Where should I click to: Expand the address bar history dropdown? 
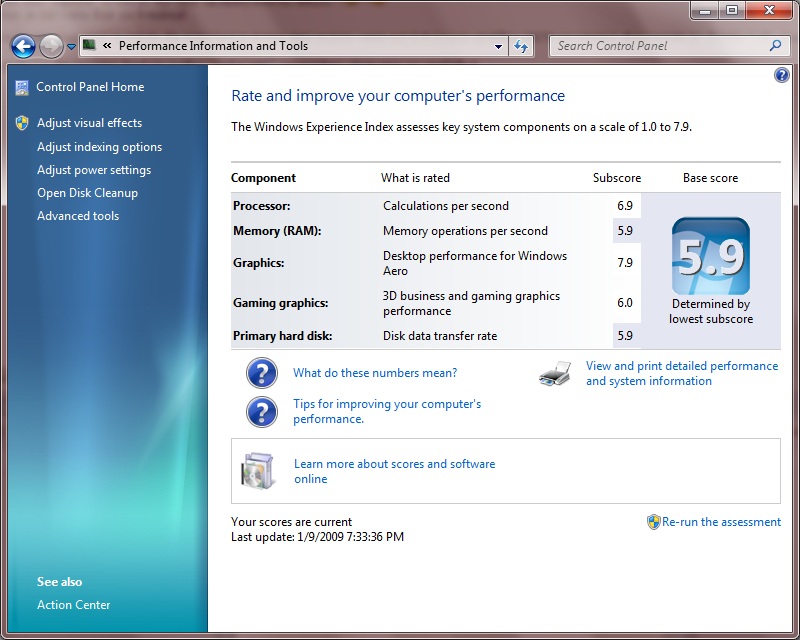point(499,46)
